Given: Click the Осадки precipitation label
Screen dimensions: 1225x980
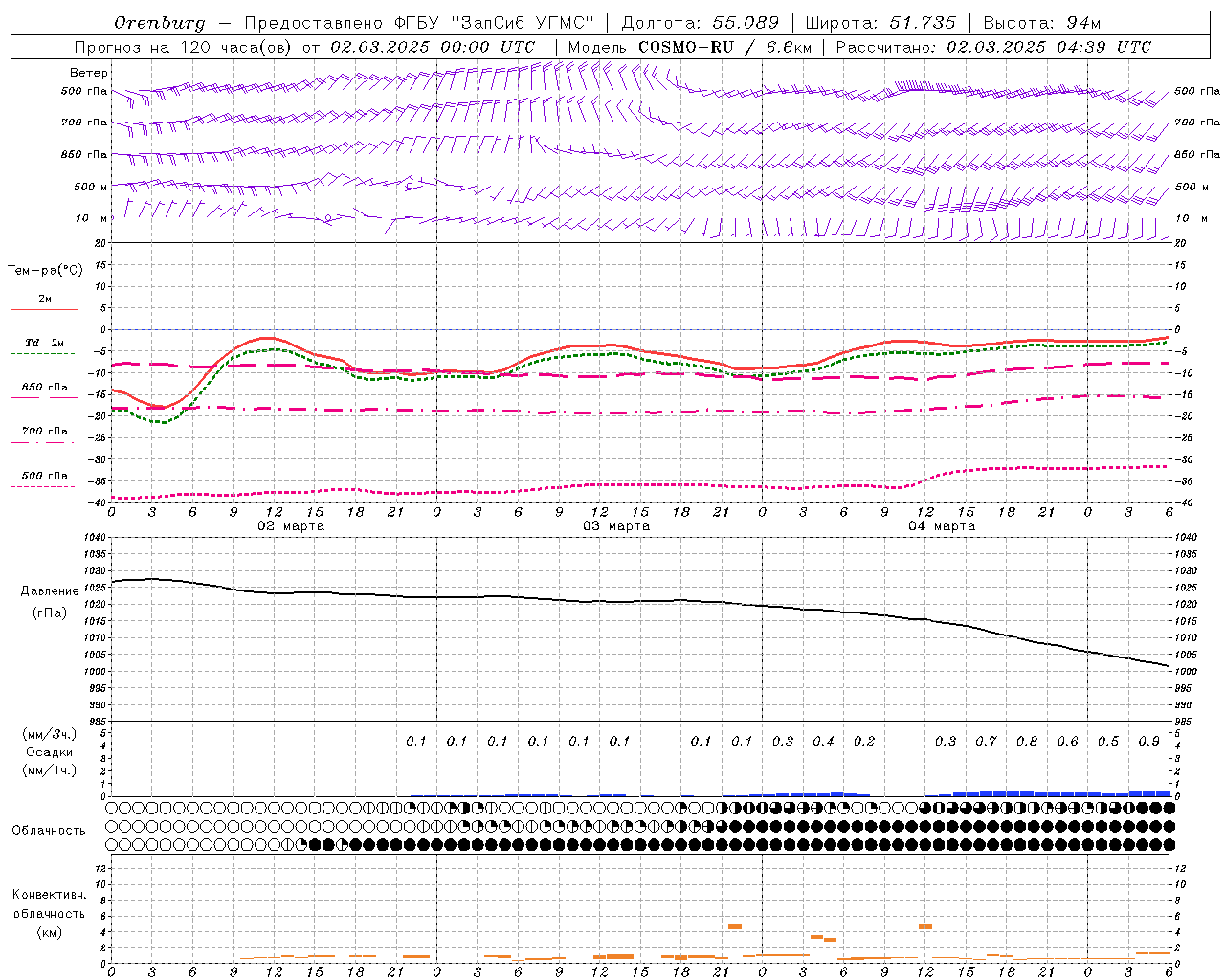Looking at the screenshot, I should 50,752.
